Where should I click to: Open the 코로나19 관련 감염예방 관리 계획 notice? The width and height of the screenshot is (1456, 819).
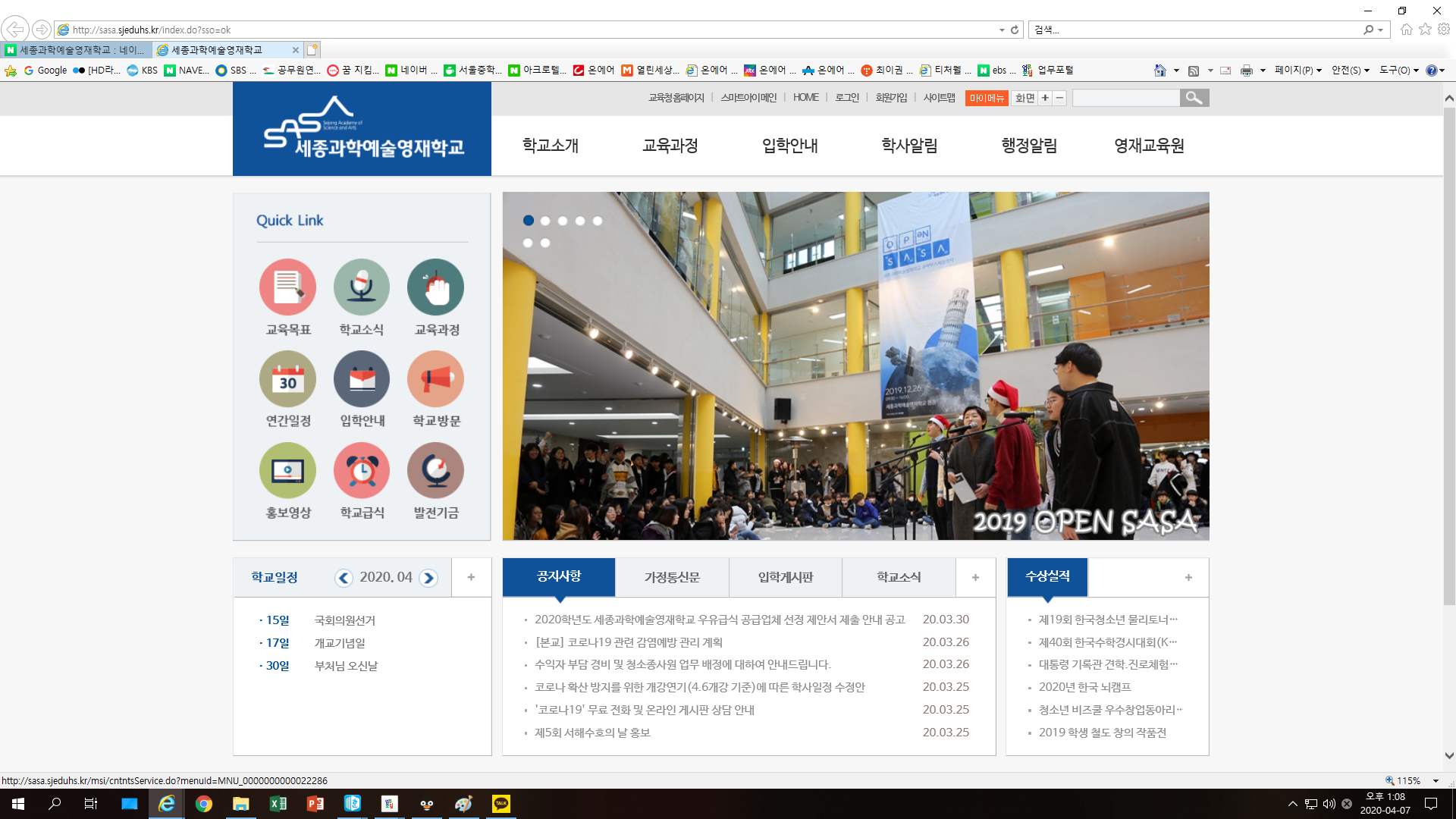pos(629,642)
